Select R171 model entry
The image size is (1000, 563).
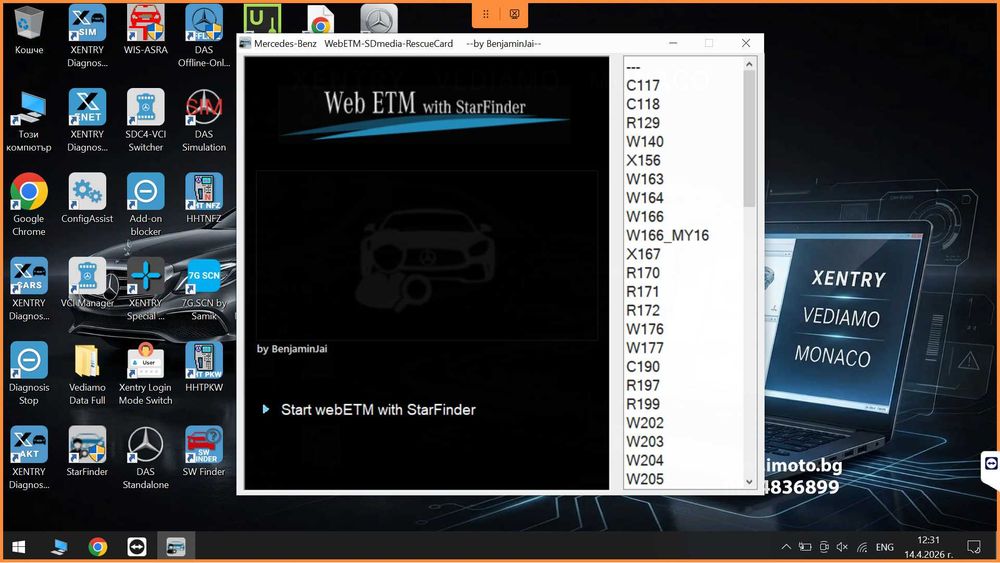643,292
